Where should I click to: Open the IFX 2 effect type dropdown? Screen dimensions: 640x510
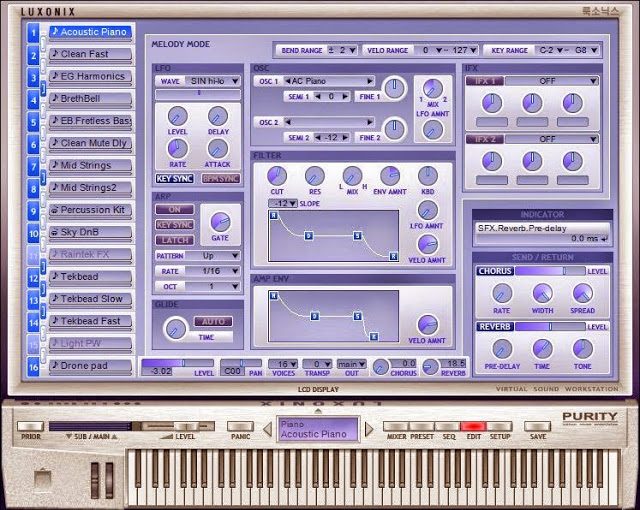point(552,139)
